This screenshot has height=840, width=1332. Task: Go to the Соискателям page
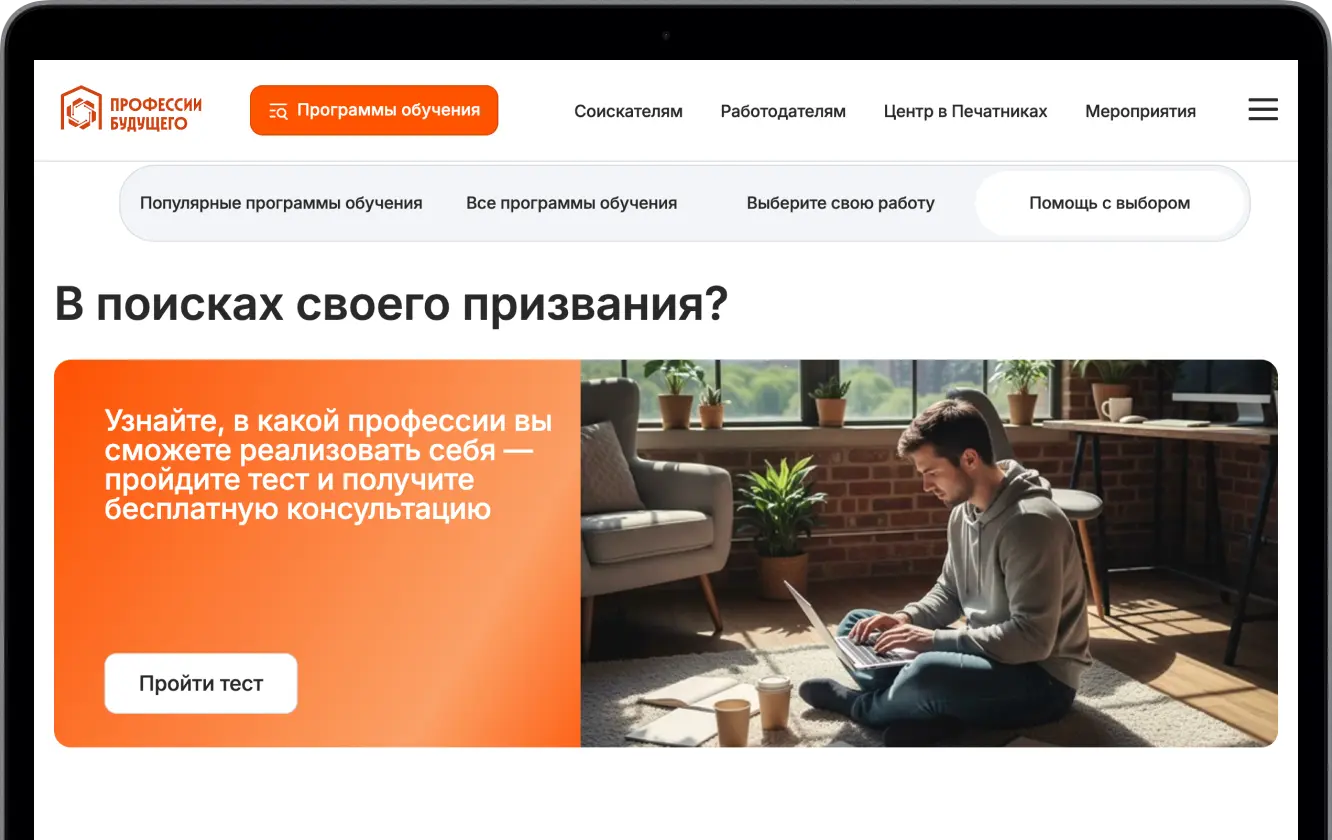tap(628, 111)
